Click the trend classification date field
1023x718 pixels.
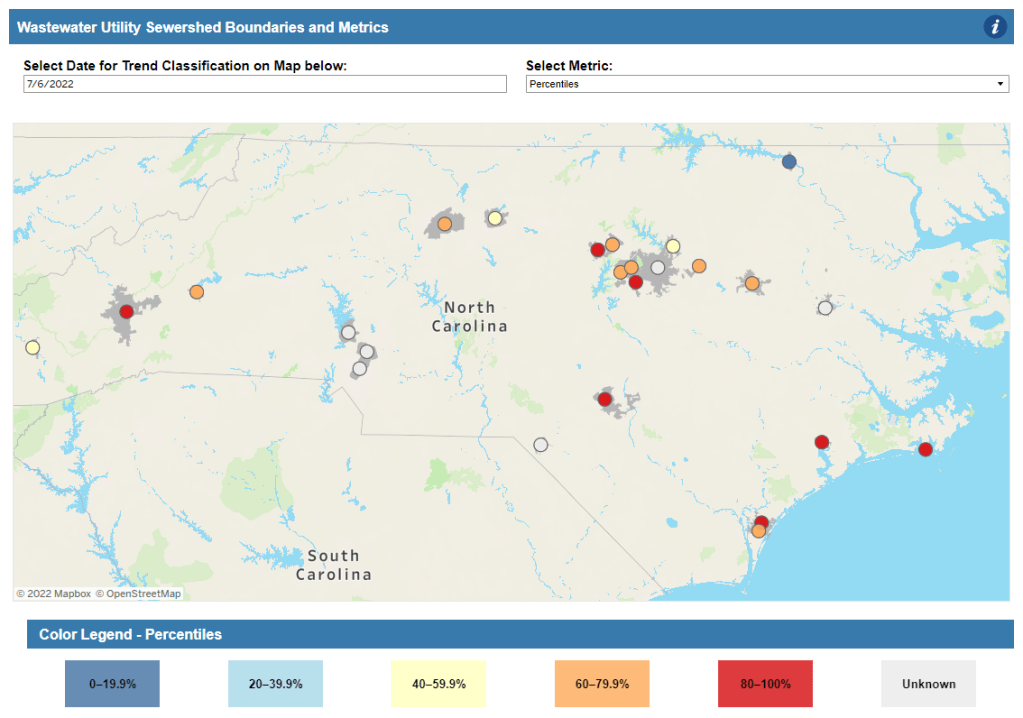pos(264,84)
